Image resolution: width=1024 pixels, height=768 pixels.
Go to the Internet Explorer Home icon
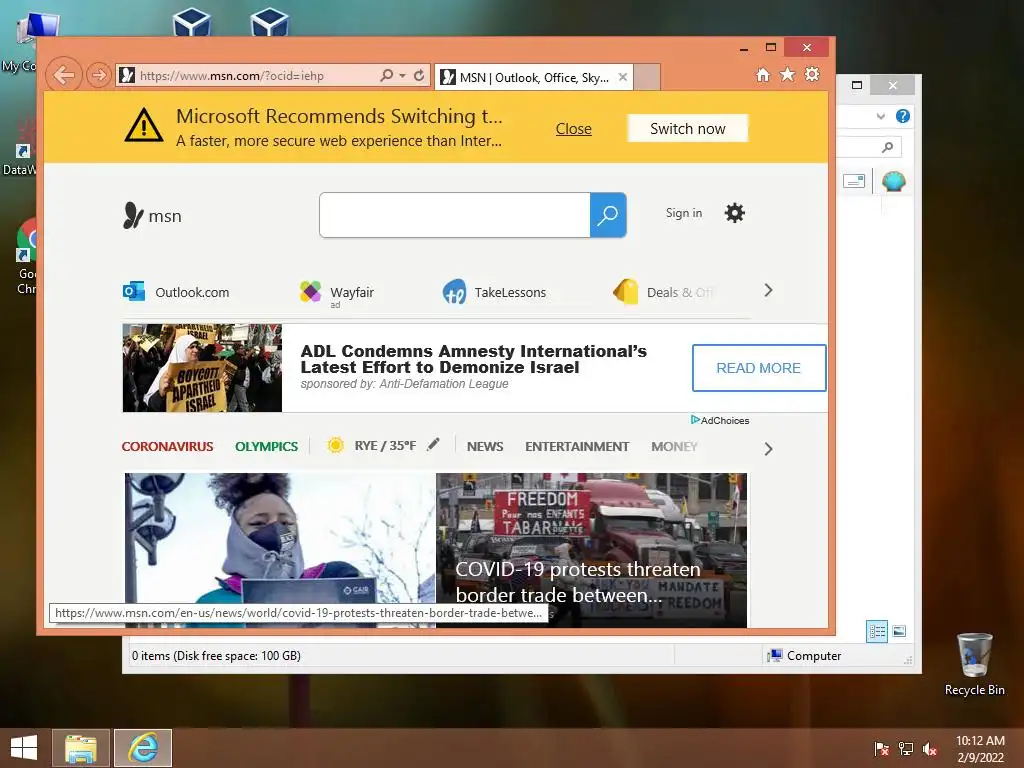click(763, 74)
